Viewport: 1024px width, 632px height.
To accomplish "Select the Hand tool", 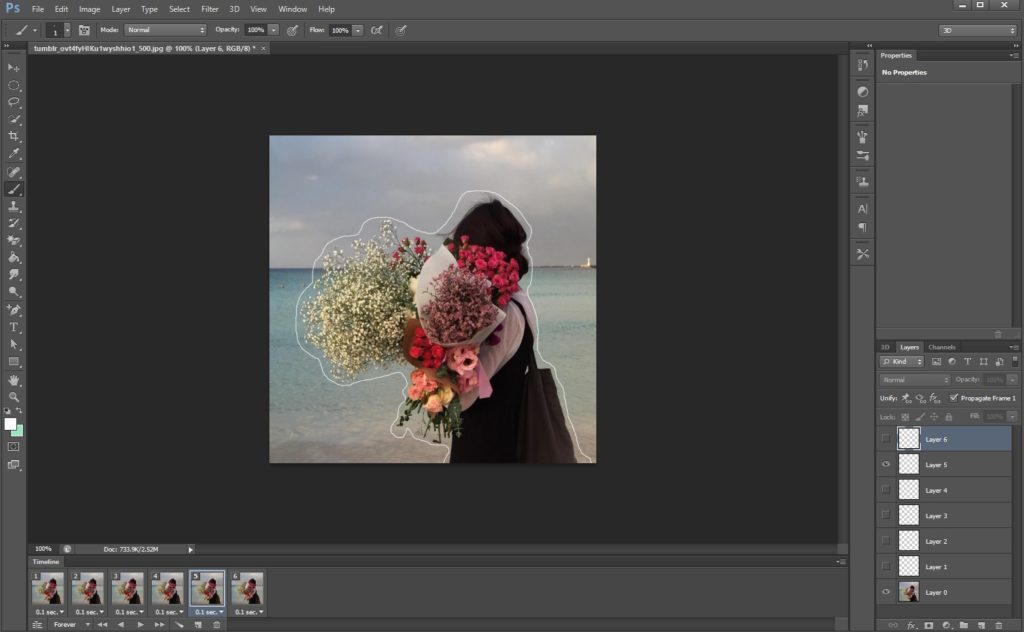I will tap(14, 380).
